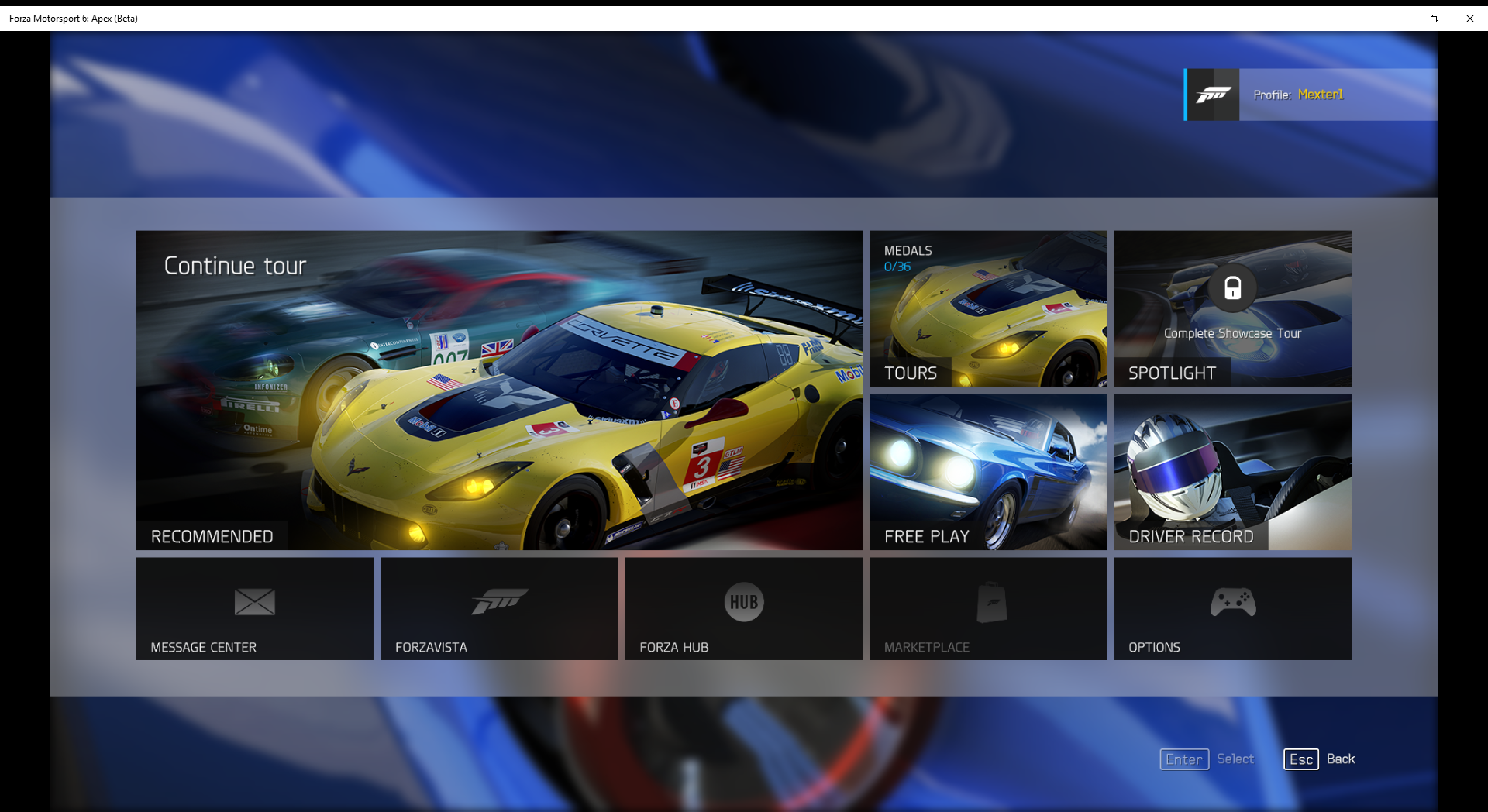Click the Forza Hub badge icon
The image size is (1488, 812).
click(744, 602)
